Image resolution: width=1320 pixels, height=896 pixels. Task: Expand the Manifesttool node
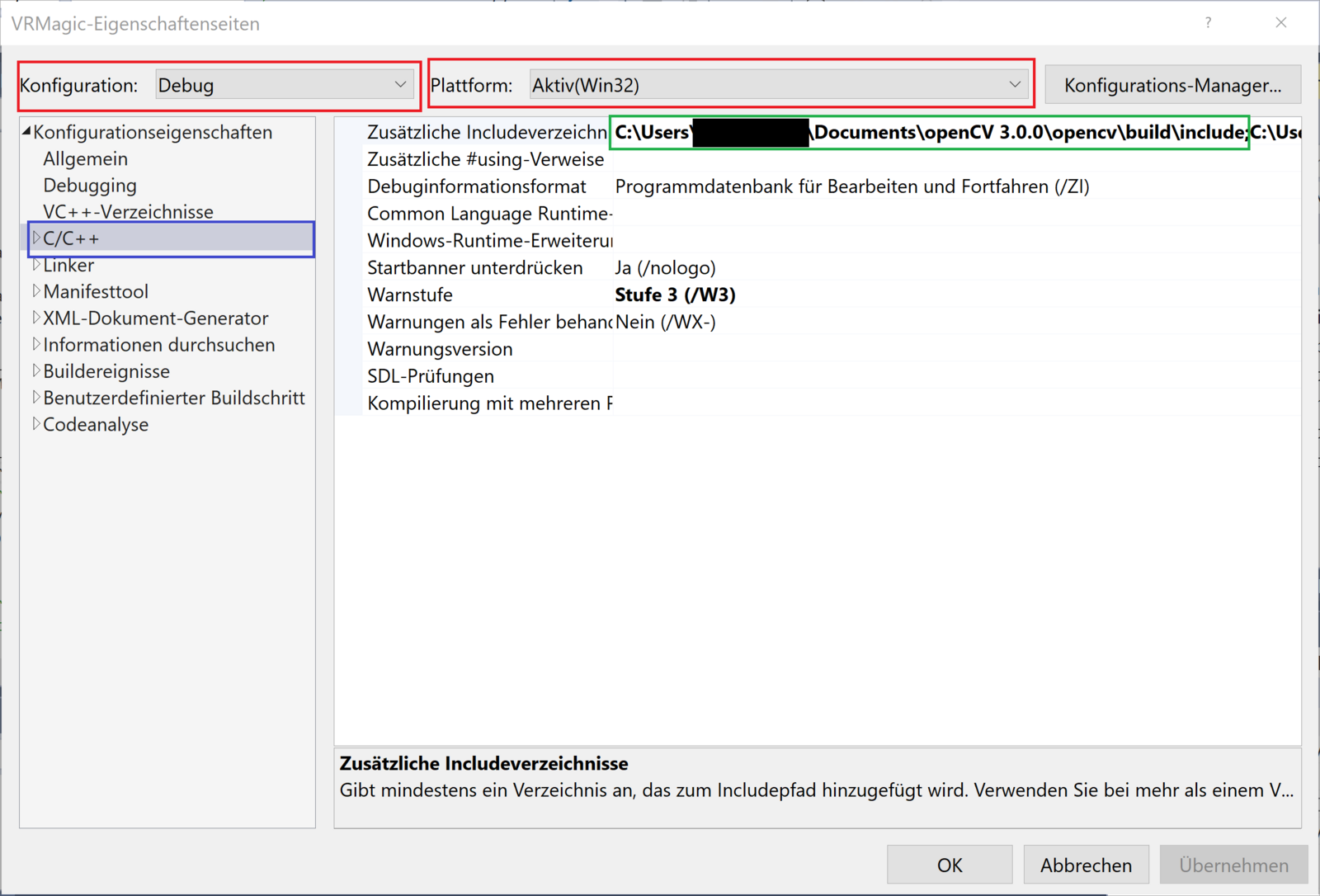(35, 291)
